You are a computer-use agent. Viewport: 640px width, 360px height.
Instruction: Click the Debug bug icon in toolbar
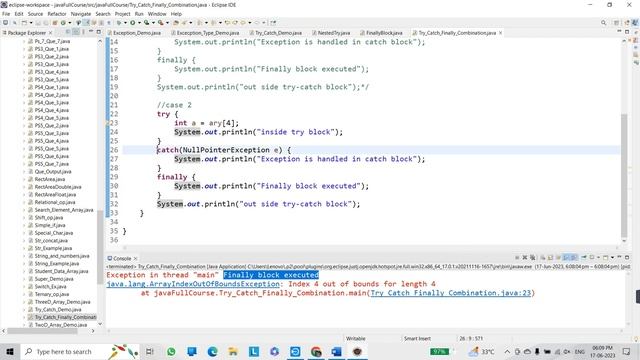point(118,23)
